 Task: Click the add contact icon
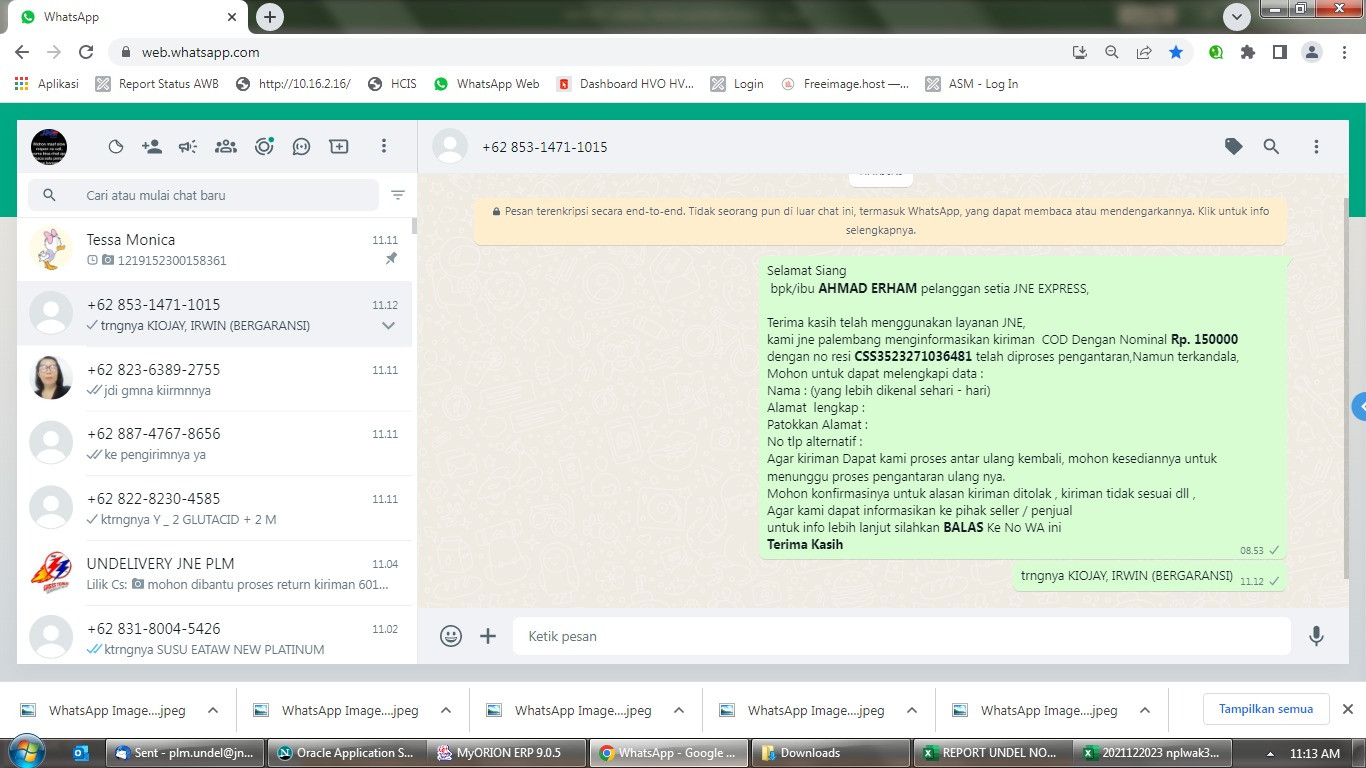point(152,147)
